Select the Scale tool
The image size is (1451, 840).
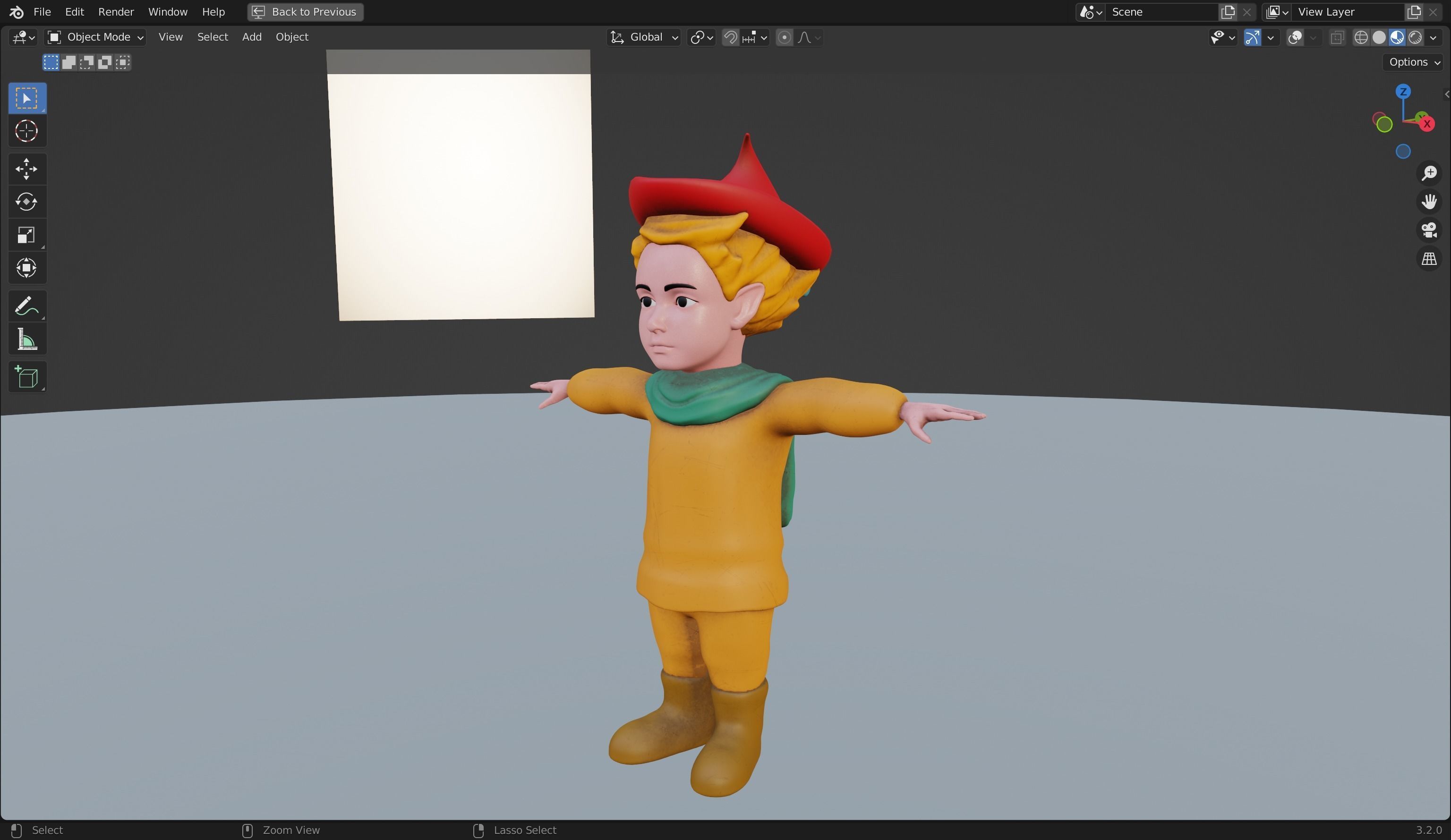pyautogui.click(x=27, y=235)
